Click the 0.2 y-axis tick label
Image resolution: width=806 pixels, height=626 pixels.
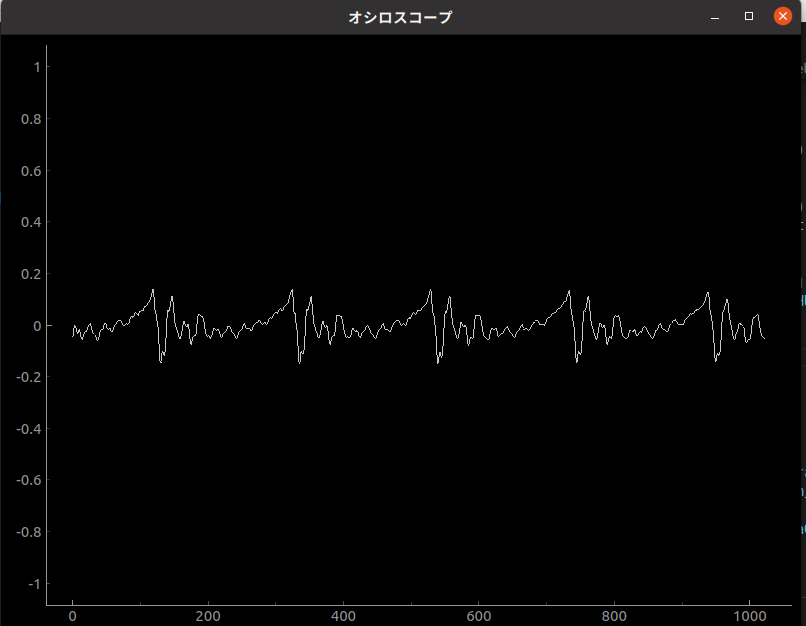30,274
